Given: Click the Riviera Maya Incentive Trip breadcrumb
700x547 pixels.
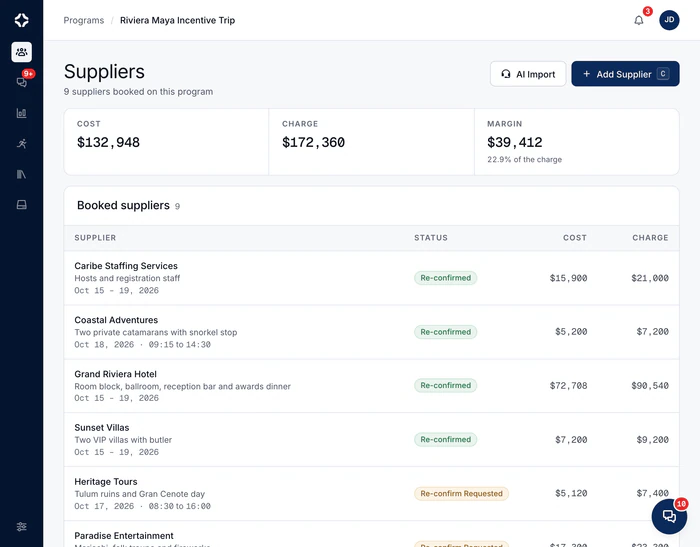Looking at the screenshot, I should coord(177,20).
